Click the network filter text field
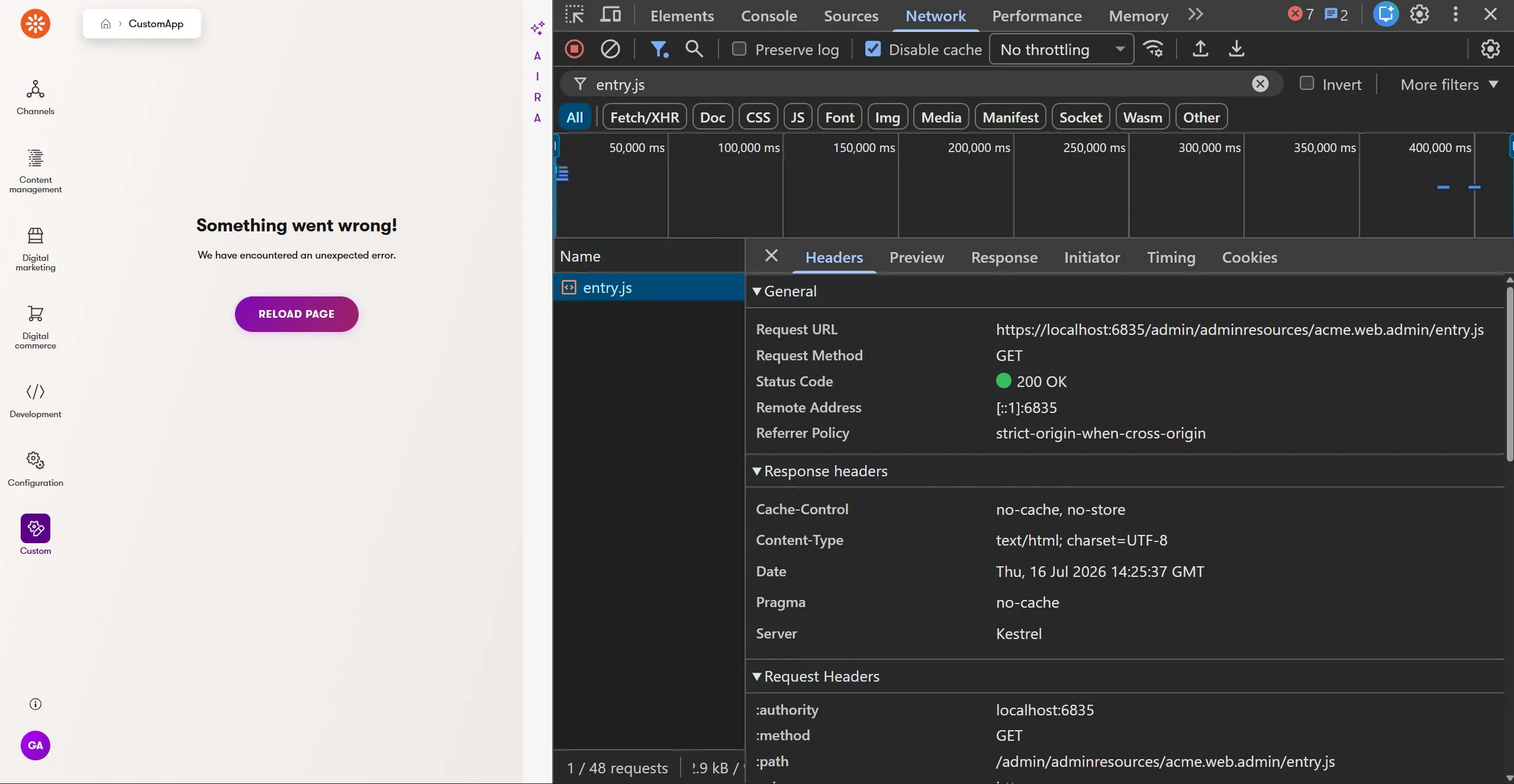Screen dimensions: 1514x784 [x=921, y=84]
